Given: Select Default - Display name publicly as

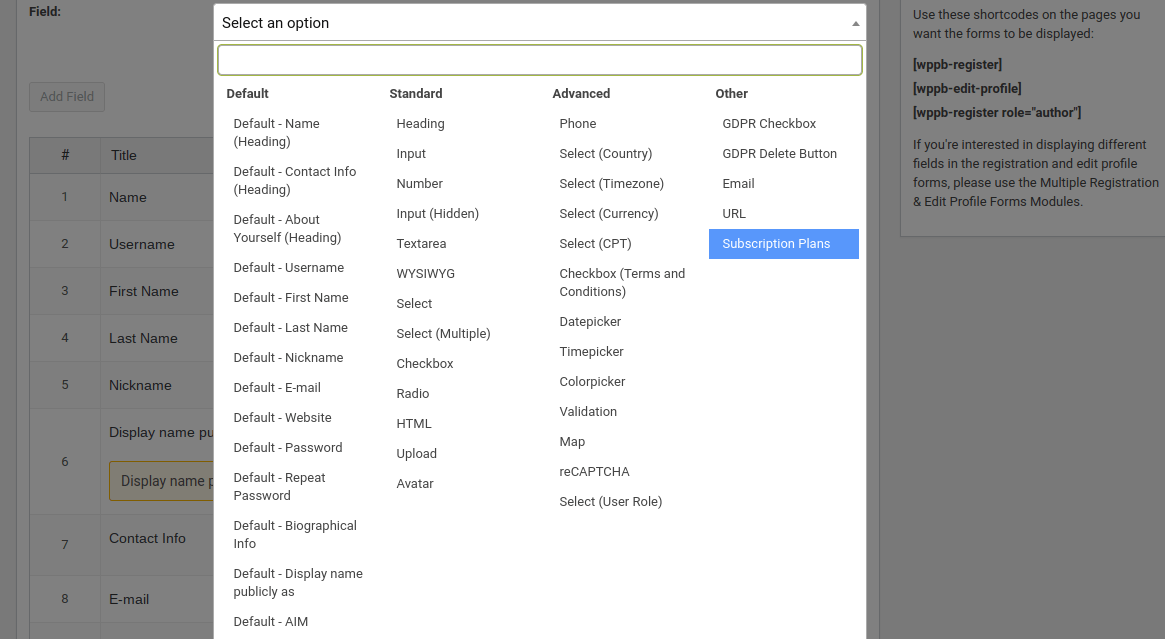Looking at the screenshot, I should tap(296, 583).
